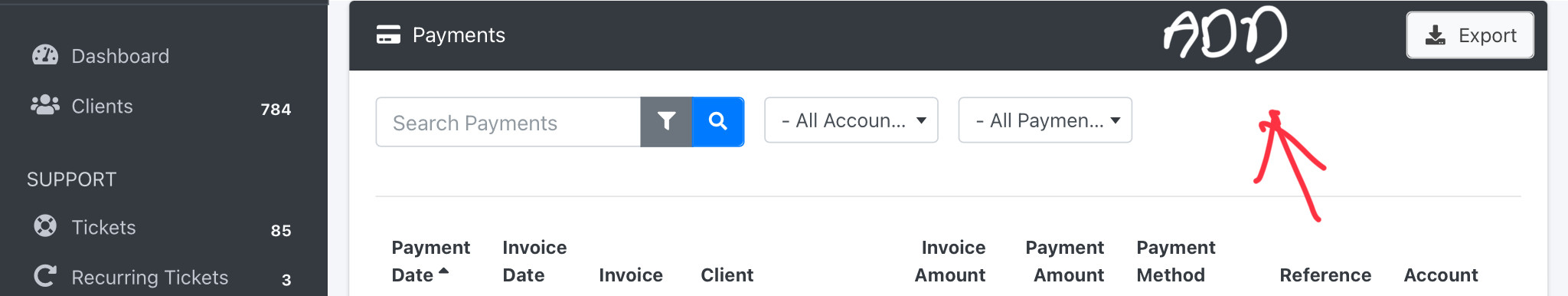The image size is (1568, 296).
Task: Sort by Payment Date column arrow
Action: (443, 271)
